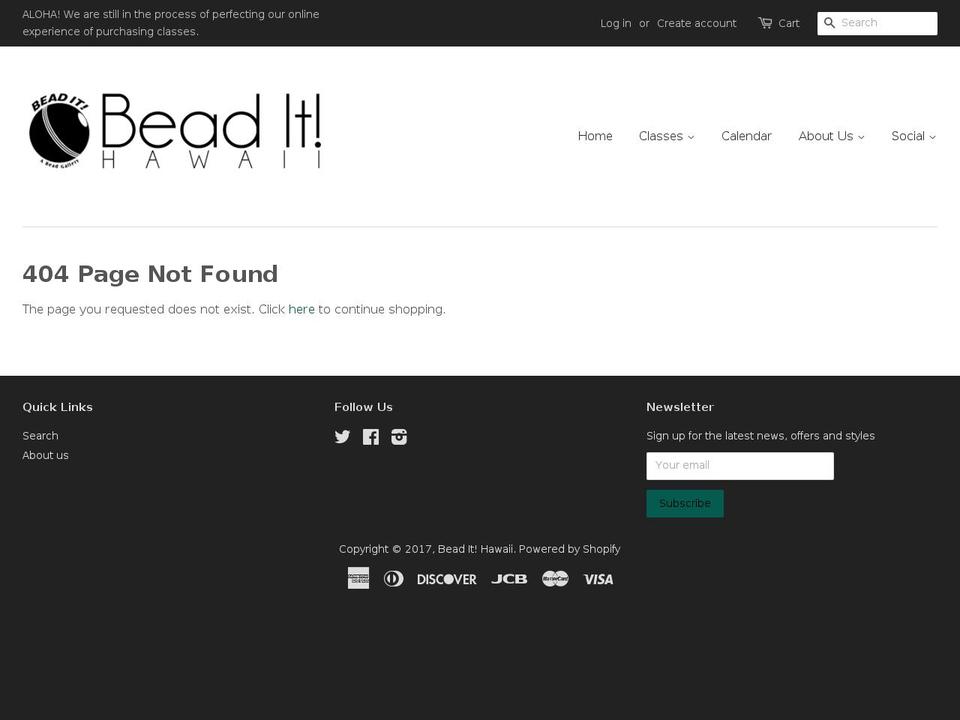This screenshot has height=720, width=960.
Task: Expand the Classes dropdown menu
Action: point(666,136)
